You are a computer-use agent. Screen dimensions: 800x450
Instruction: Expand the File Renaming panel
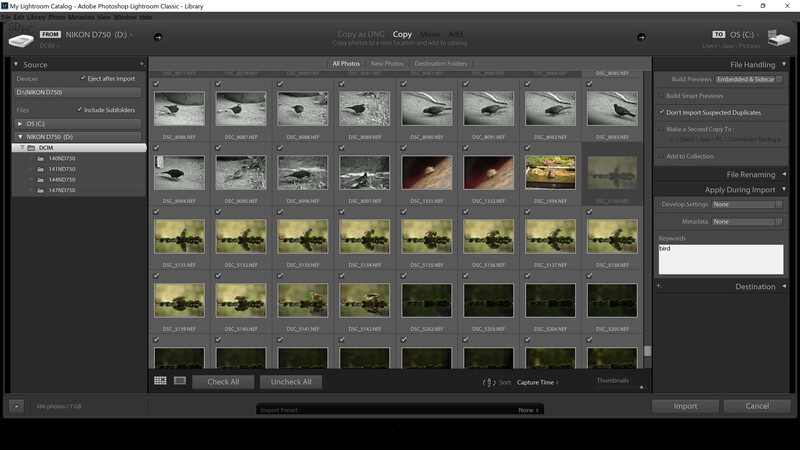click(x=784, y=174)
